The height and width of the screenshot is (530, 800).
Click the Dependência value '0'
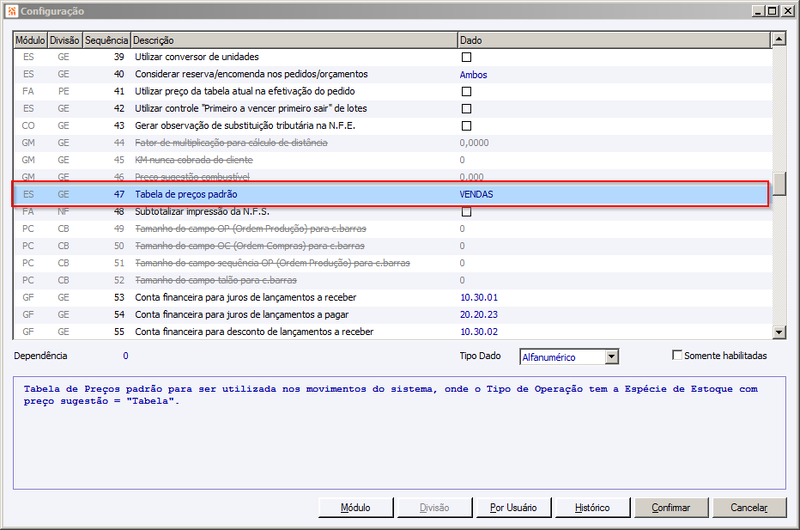pos(126,356)
